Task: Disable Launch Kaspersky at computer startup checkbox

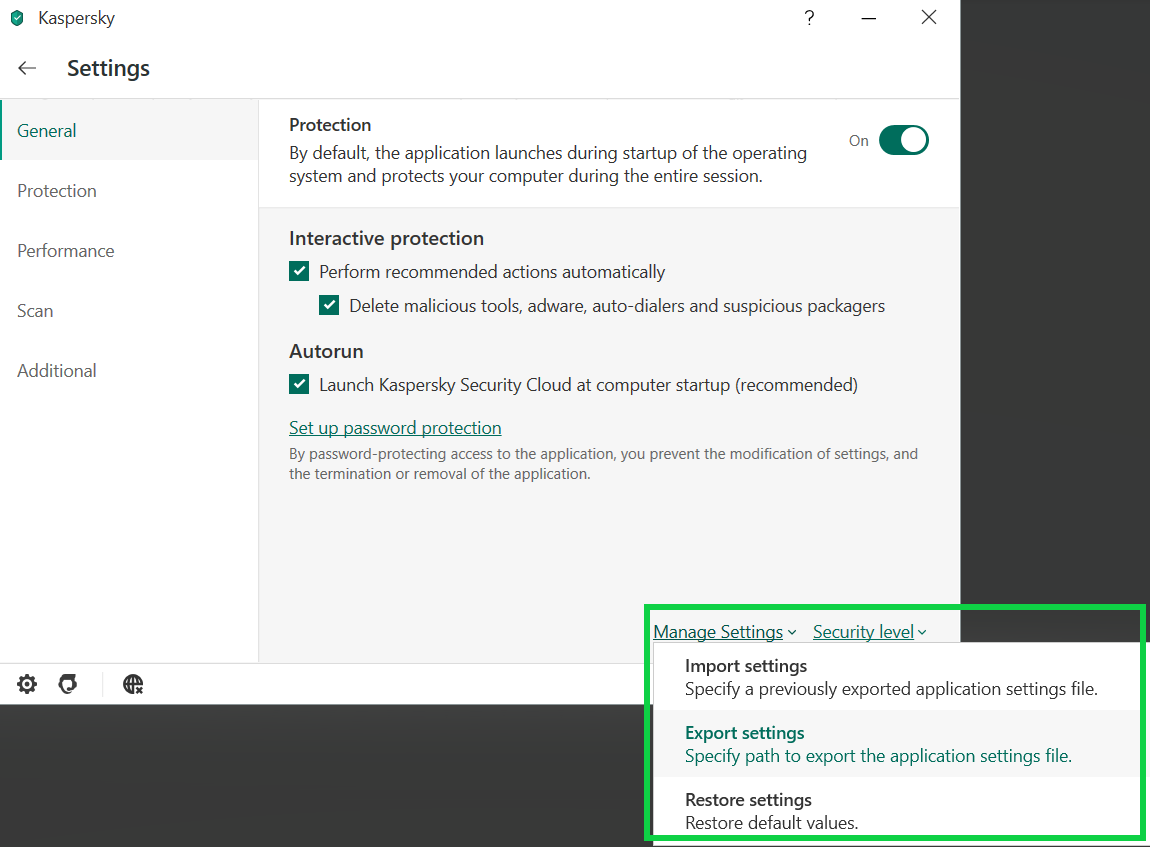Action: click(x=299, y=385)
